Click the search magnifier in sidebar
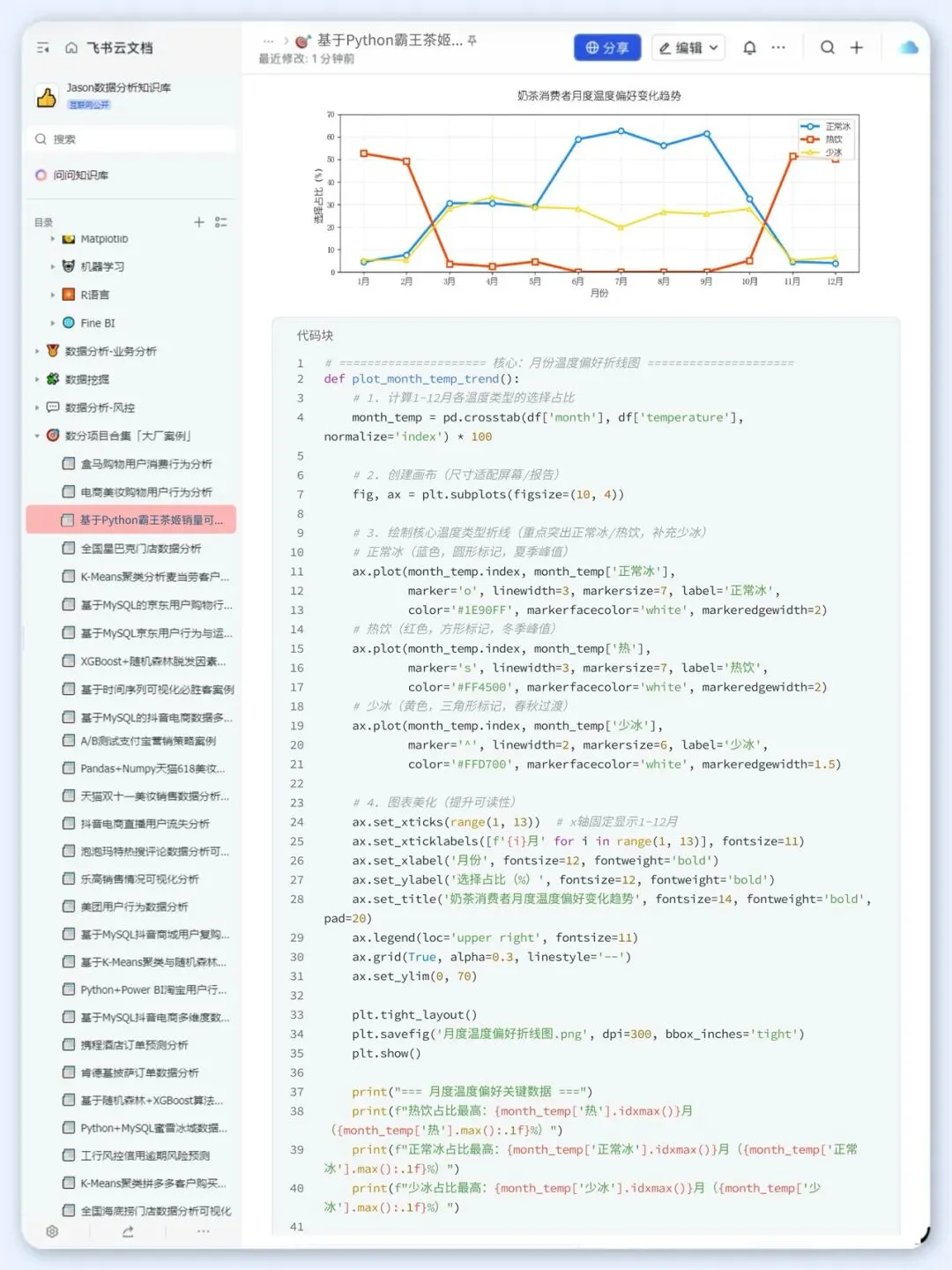This screenshot has height=1270, width=952. tap(41, 139)
